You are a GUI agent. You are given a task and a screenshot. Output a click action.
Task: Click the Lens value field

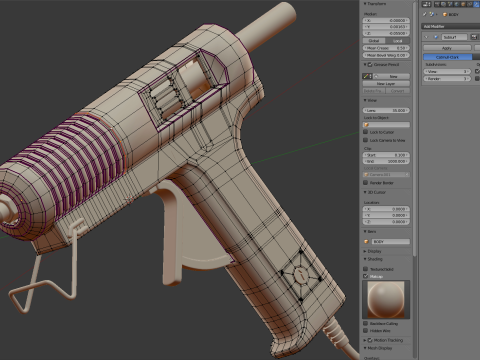[386, 110]
